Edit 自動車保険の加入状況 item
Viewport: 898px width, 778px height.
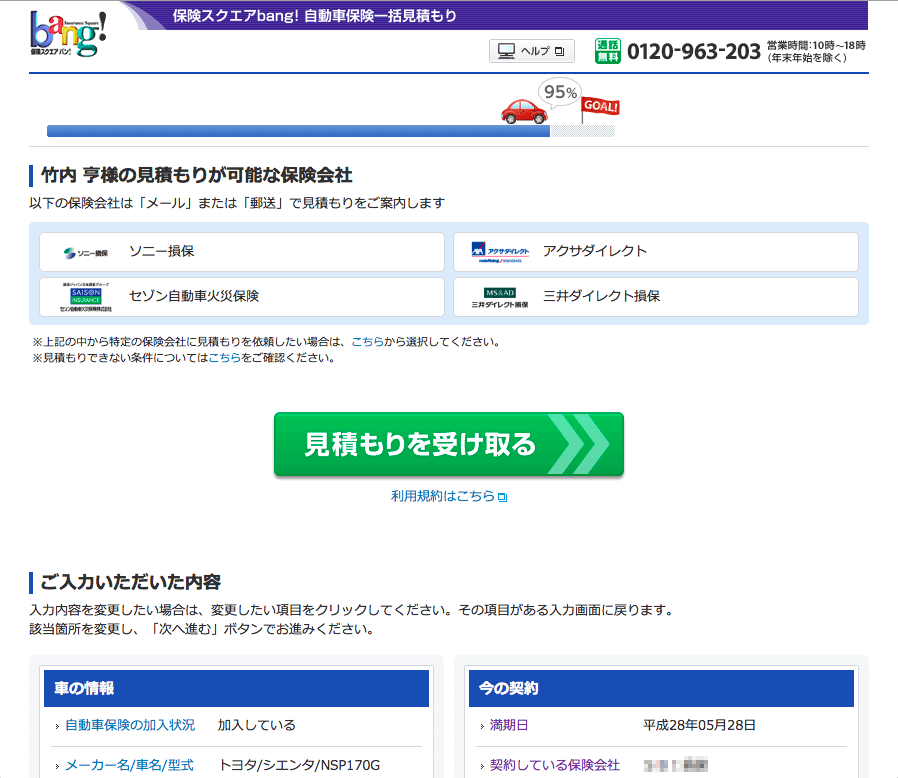pos(130,725)
